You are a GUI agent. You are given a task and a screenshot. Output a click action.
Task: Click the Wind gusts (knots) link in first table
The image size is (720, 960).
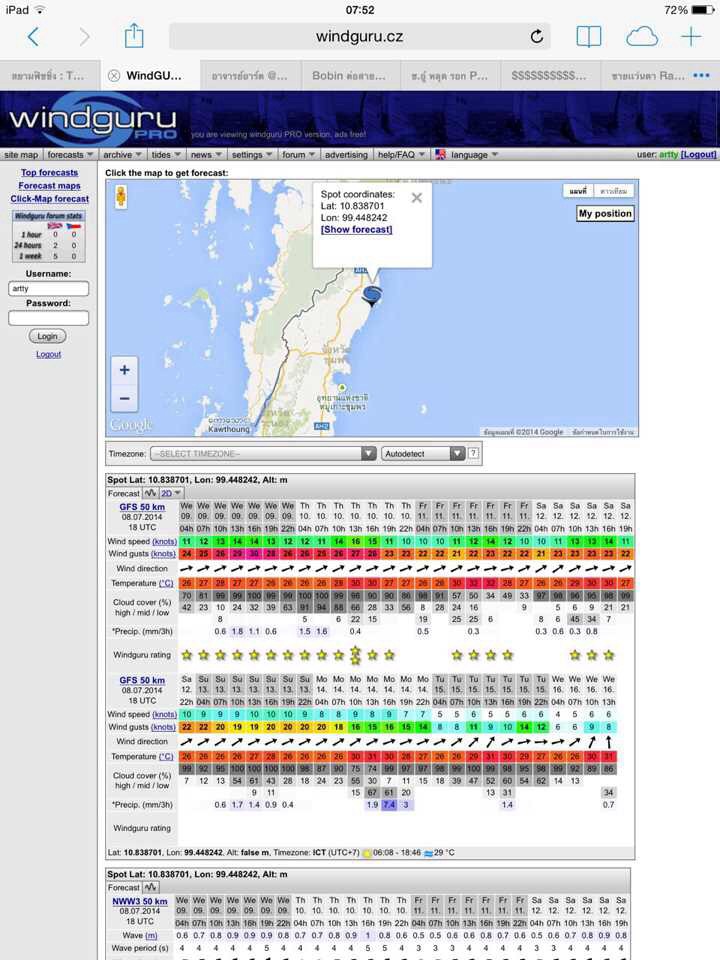[163, 554]
